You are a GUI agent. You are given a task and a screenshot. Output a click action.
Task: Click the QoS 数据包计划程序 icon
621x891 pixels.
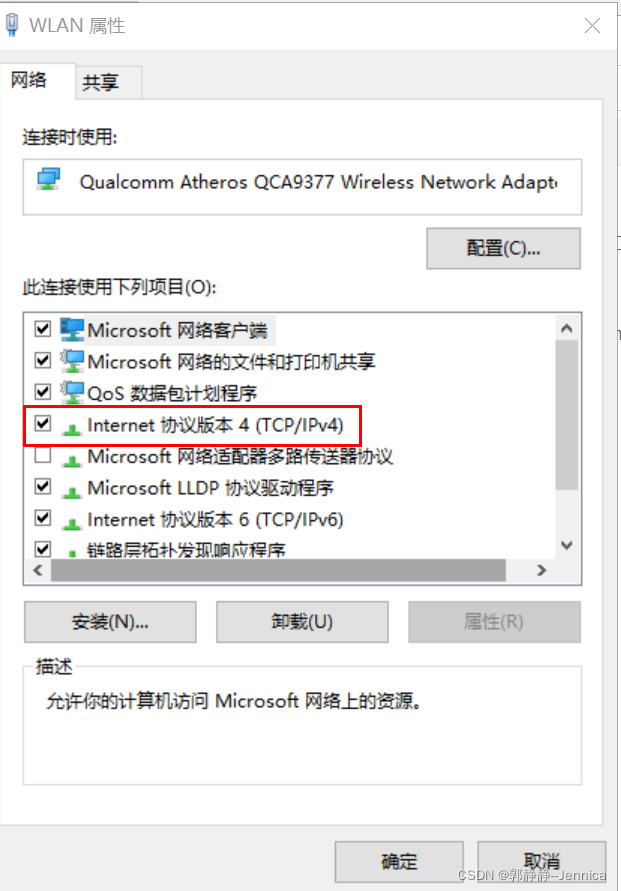pos(72,392)
